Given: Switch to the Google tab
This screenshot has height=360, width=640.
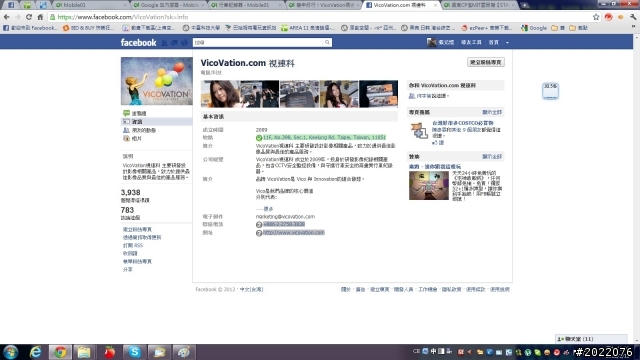Looking at the screenshot, I should 167,5.
